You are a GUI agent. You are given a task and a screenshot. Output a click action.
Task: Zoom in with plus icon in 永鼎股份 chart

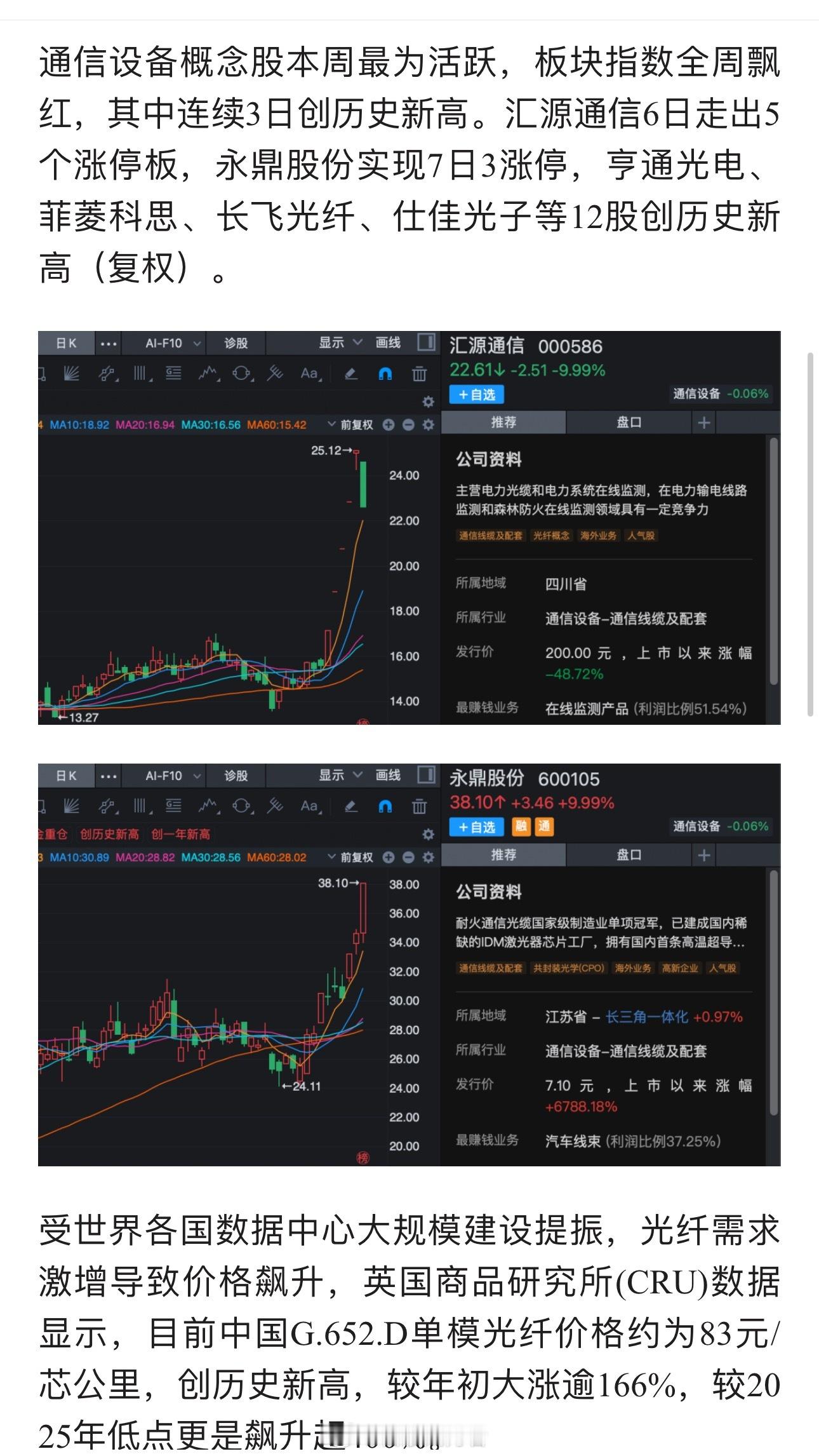[x=389, y=858]
